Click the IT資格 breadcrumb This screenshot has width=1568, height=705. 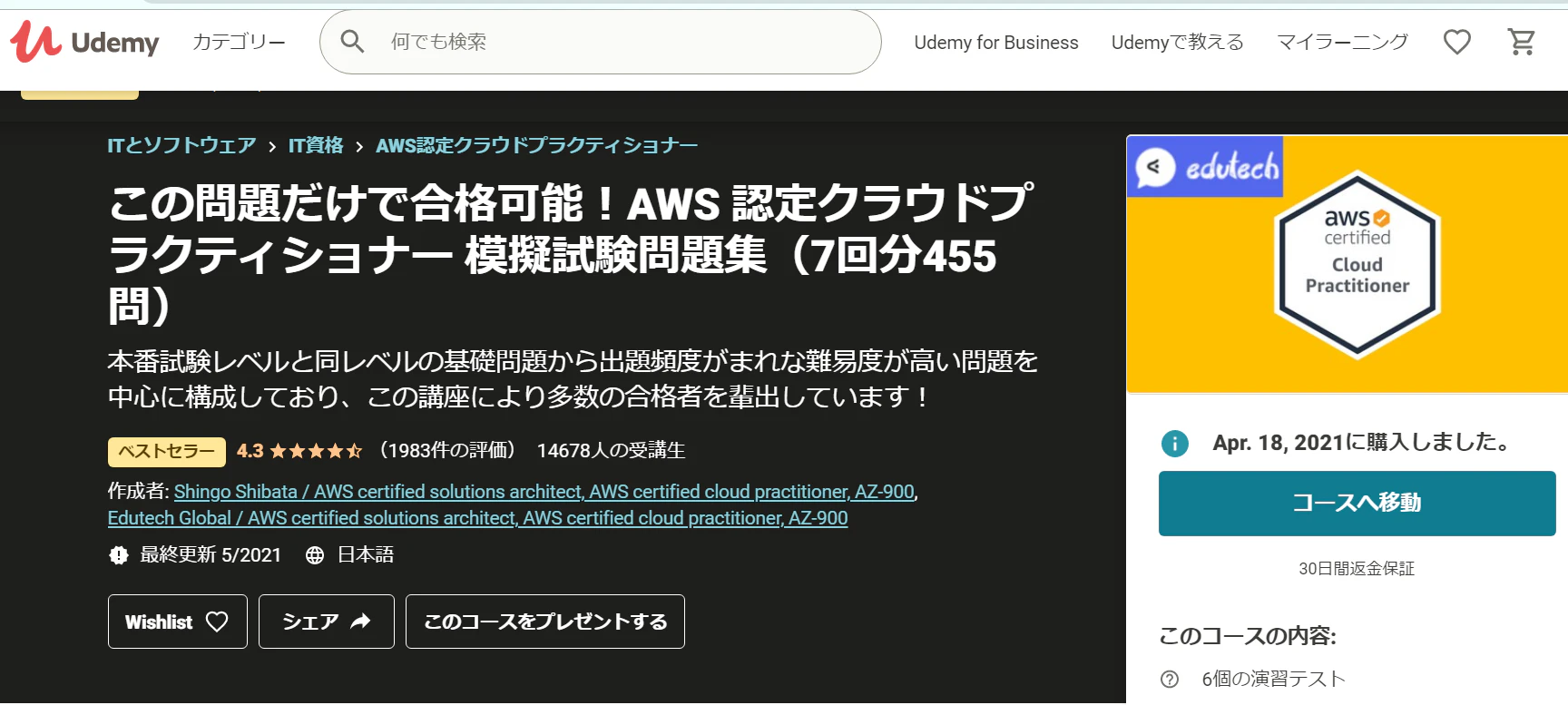point(316,145)
